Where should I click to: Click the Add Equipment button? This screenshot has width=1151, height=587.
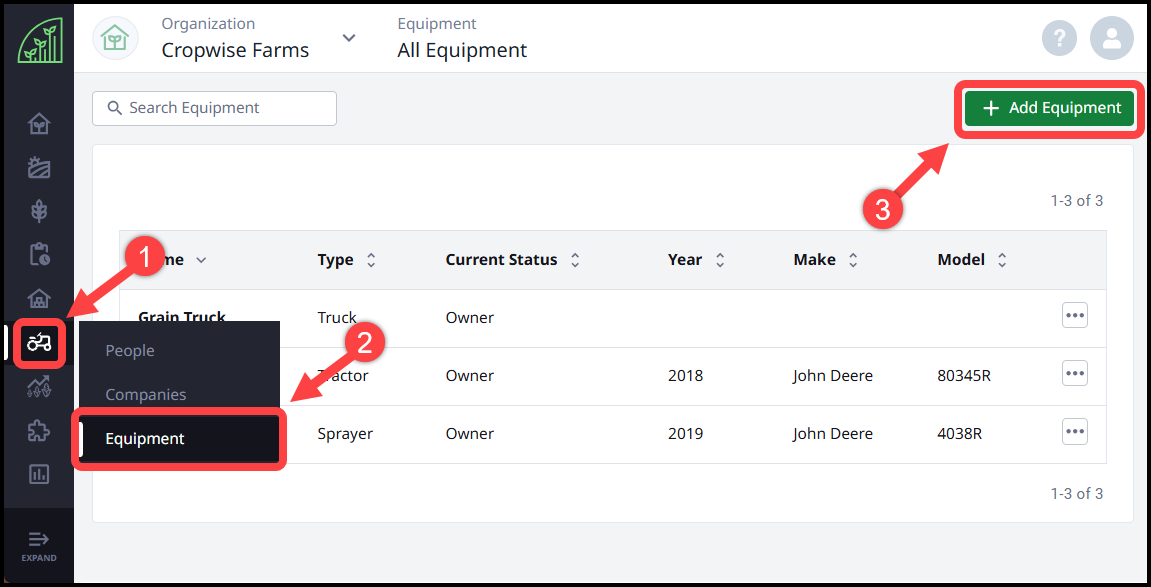tap(1050, 108)
